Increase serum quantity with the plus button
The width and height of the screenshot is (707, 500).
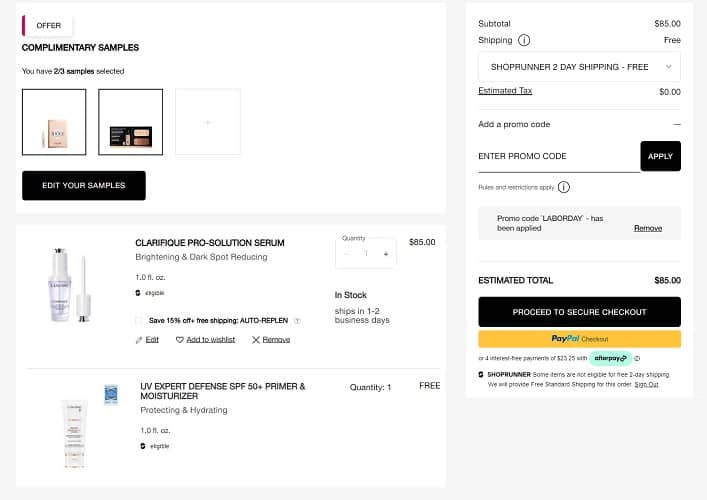[x=386, y=254]
